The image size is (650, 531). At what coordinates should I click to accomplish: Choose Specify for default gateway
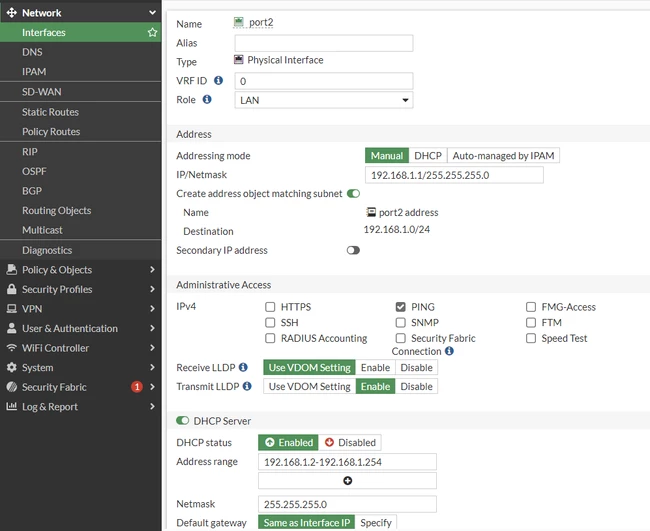376,522
